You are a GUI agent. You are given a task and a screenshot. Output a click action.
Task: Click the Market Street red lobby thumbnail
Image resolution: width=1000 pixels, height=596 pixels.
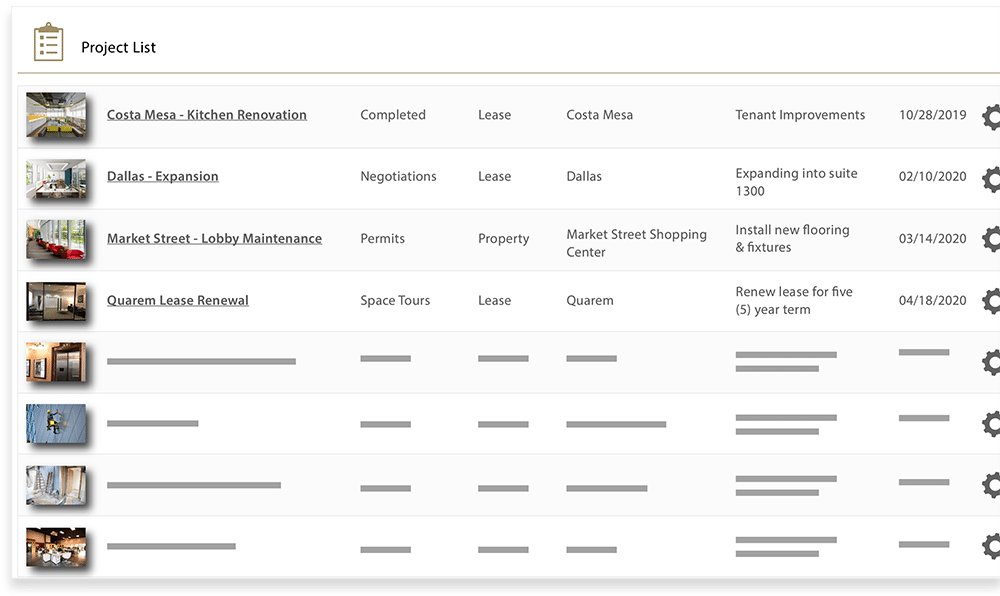point(55,240)
